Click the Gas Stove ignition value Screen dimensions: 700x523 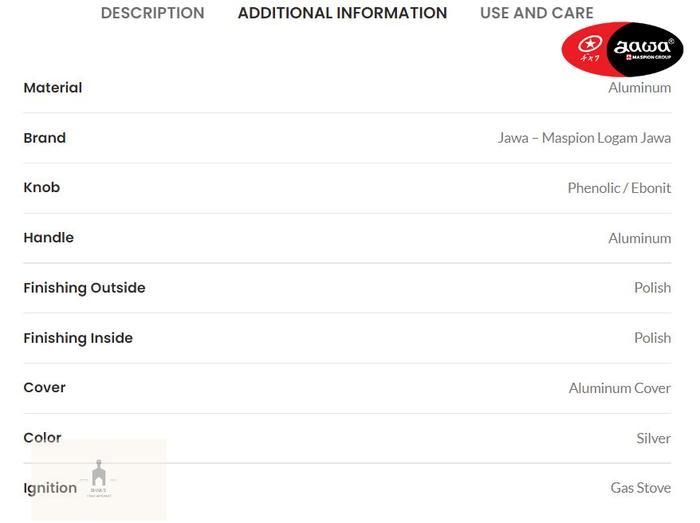coord(641,488)
